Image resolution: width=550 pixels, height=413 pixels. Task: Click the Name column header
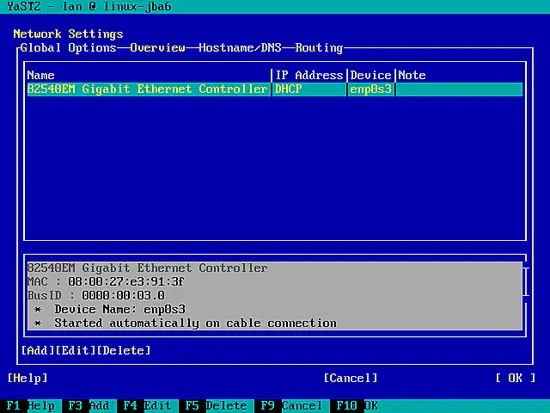tap(41, 75)
